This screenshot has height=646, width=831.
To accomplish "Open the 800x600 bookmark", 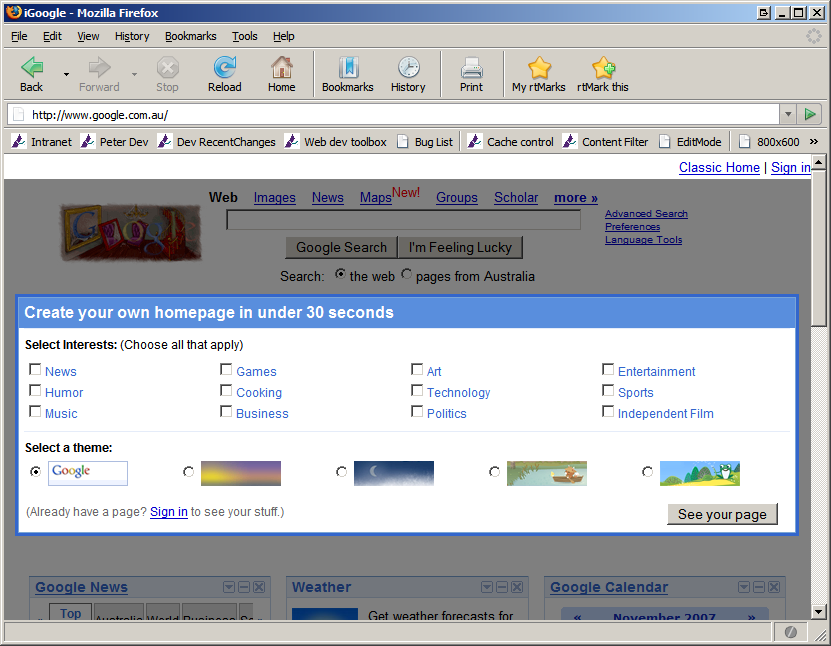I will (769, 141).
